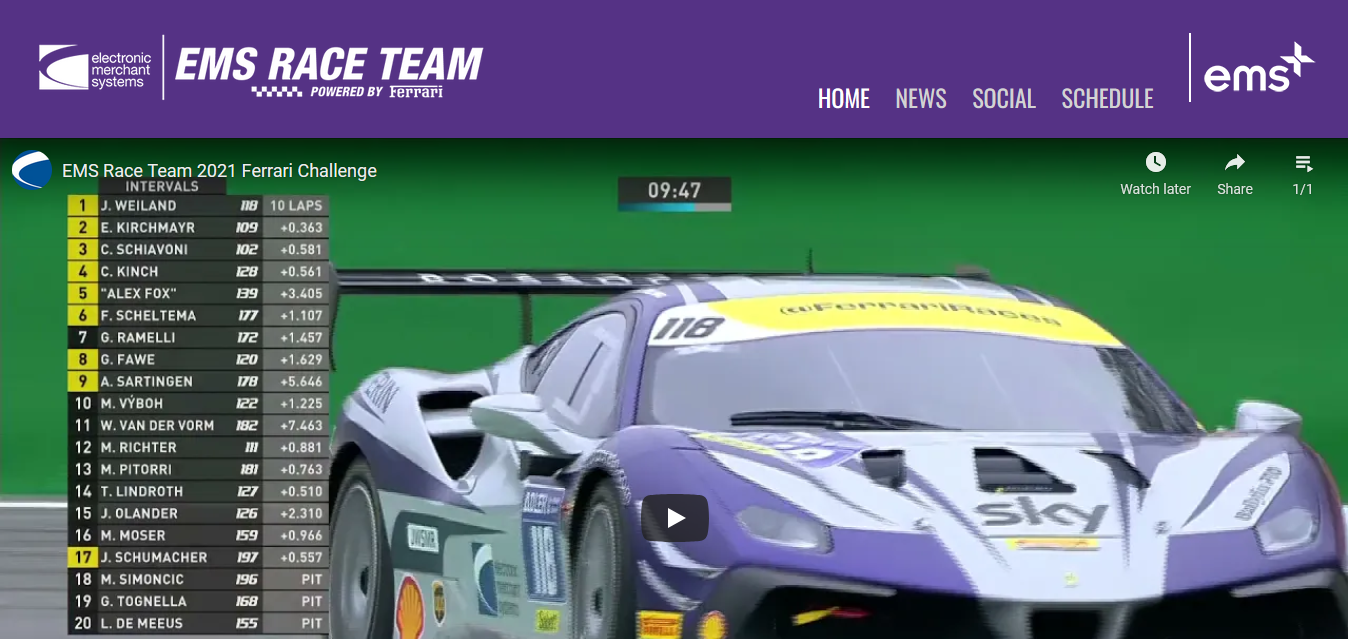Click the J. WEILAND leaderboard row
Viewport: 1348px width, 639px height.
pos(198,205)
